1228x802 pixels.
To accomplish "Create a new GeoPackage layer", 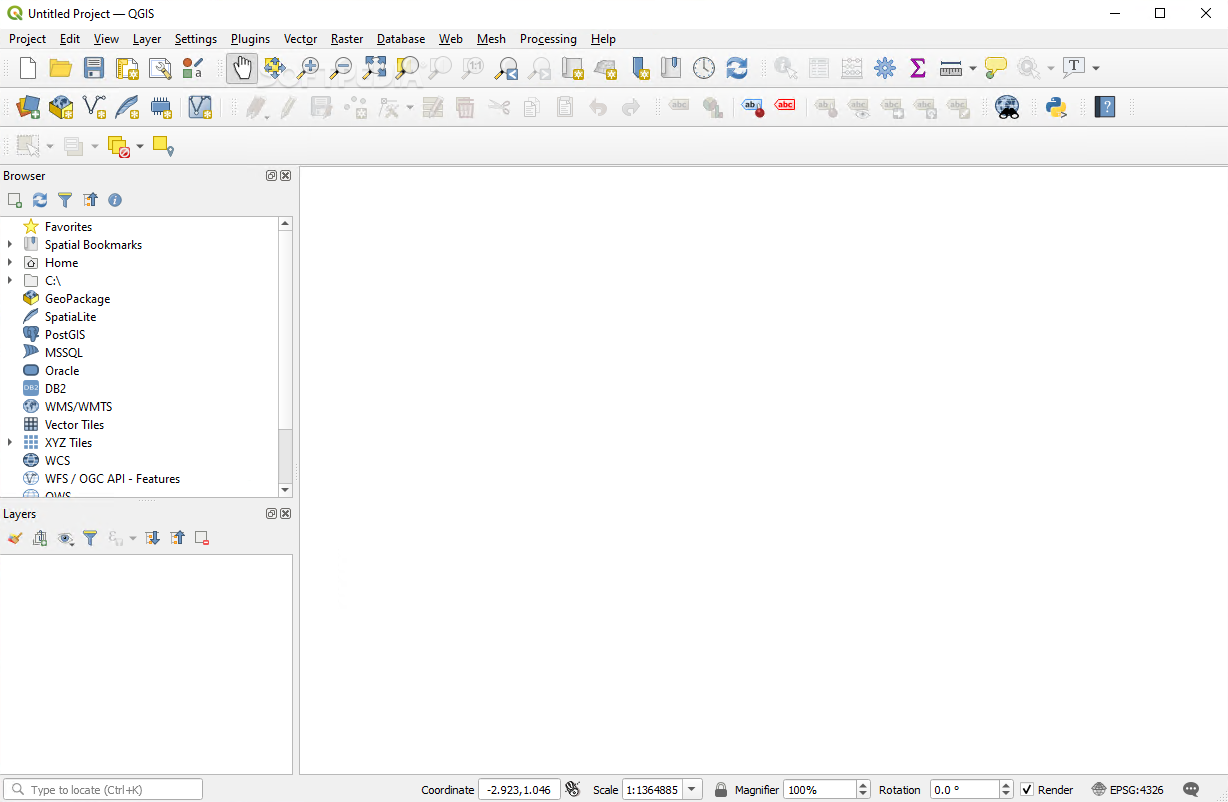I will tap(61, 106).
